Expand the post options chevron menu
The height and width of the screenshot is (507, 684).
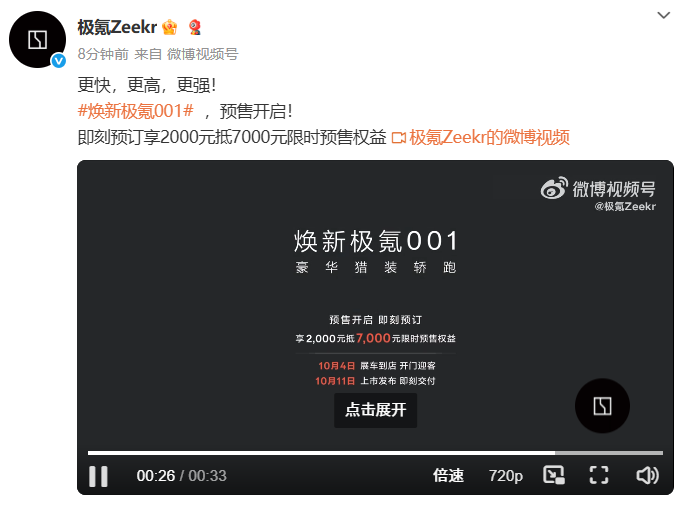[x=663, y=15]
